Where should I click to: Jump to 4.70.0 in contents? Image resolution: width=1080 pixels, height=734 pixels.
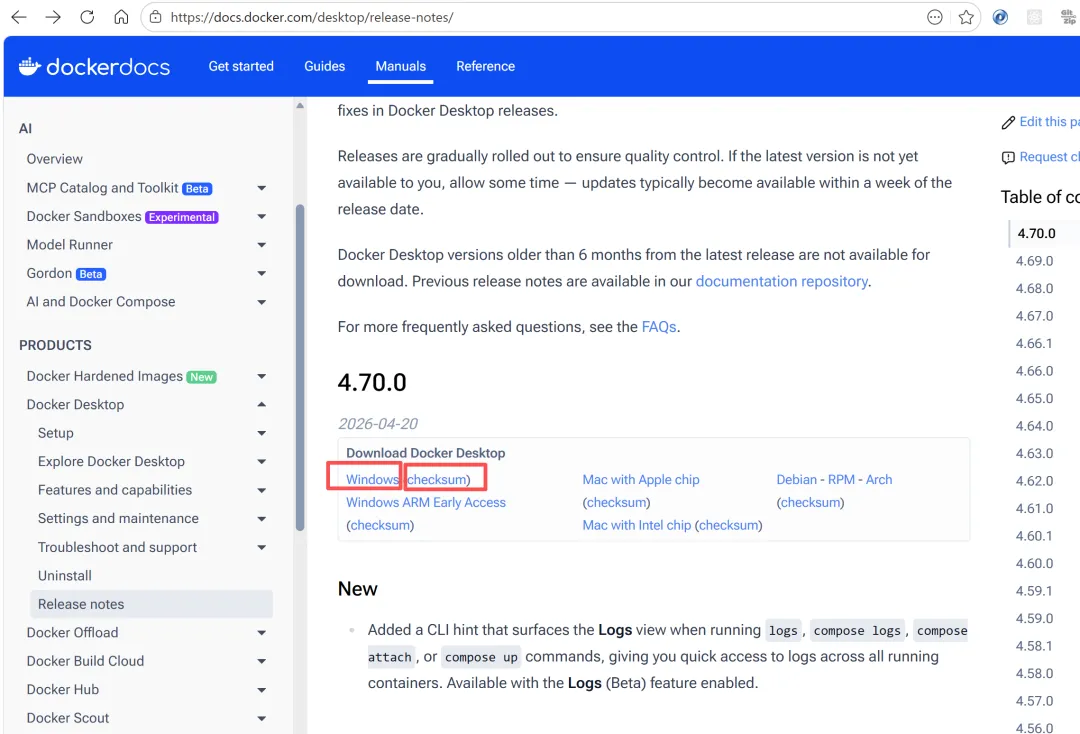(1036, 233)
